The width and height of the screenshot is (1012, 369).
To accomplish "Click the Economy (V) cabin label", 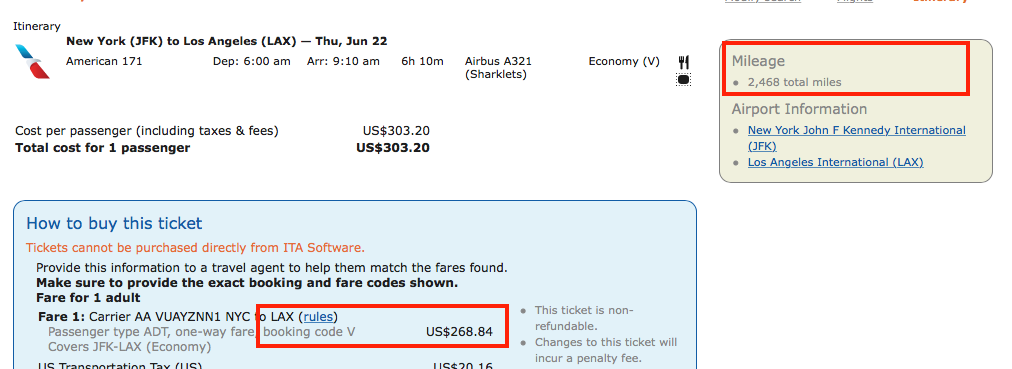I will 624,61.
